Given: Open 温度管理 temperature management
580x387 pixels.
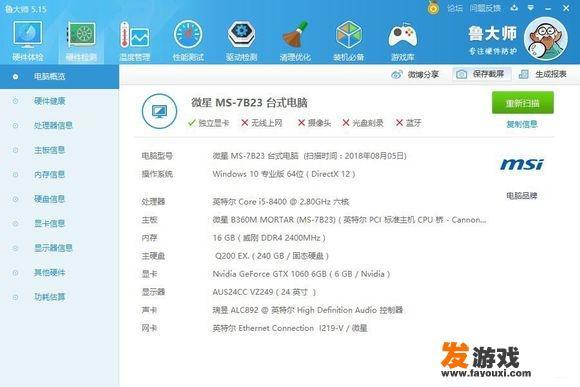Looking at the screenshot, I should 135,41.
